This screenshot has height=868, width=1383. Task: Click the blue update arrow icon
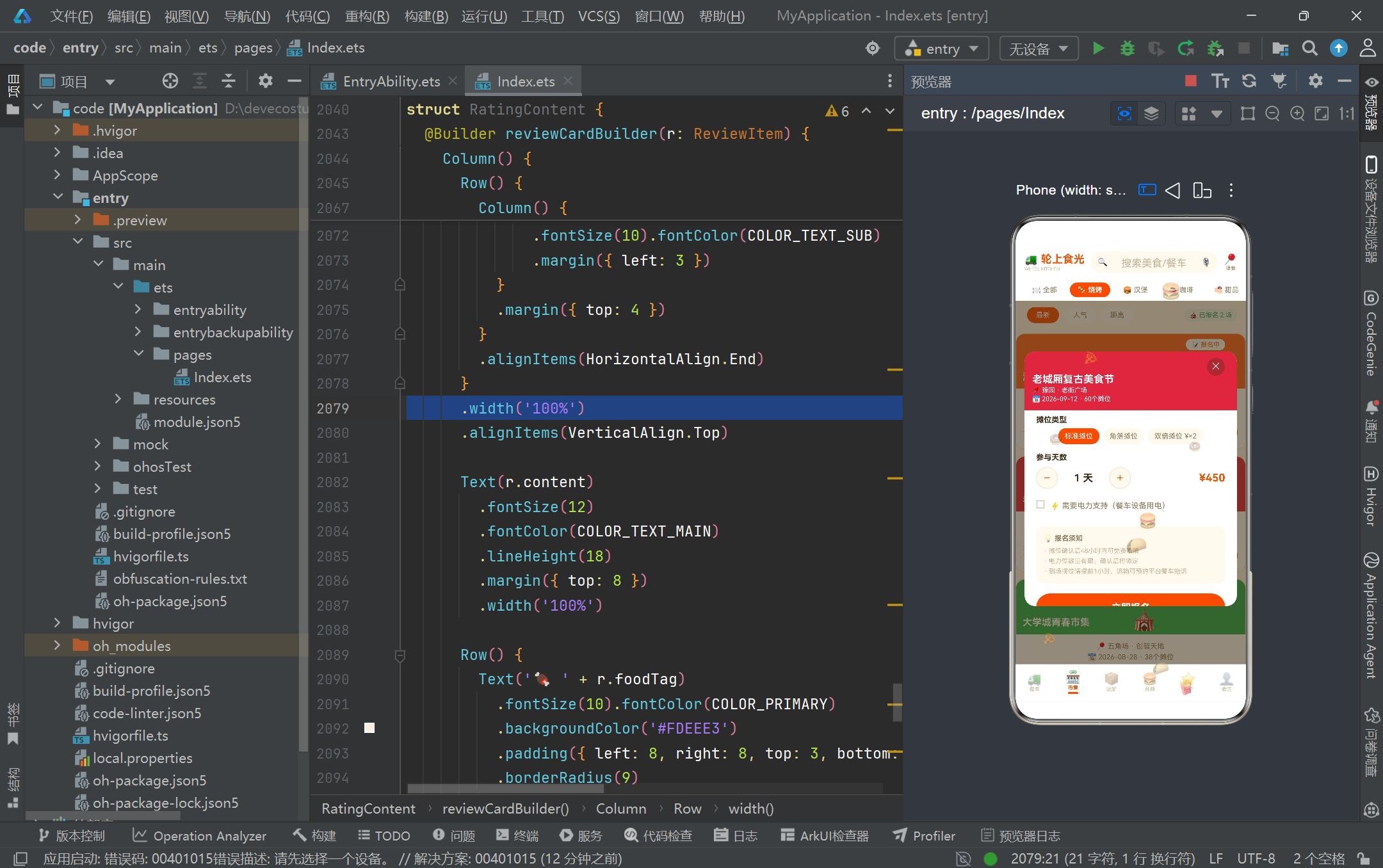(1339, 48)
